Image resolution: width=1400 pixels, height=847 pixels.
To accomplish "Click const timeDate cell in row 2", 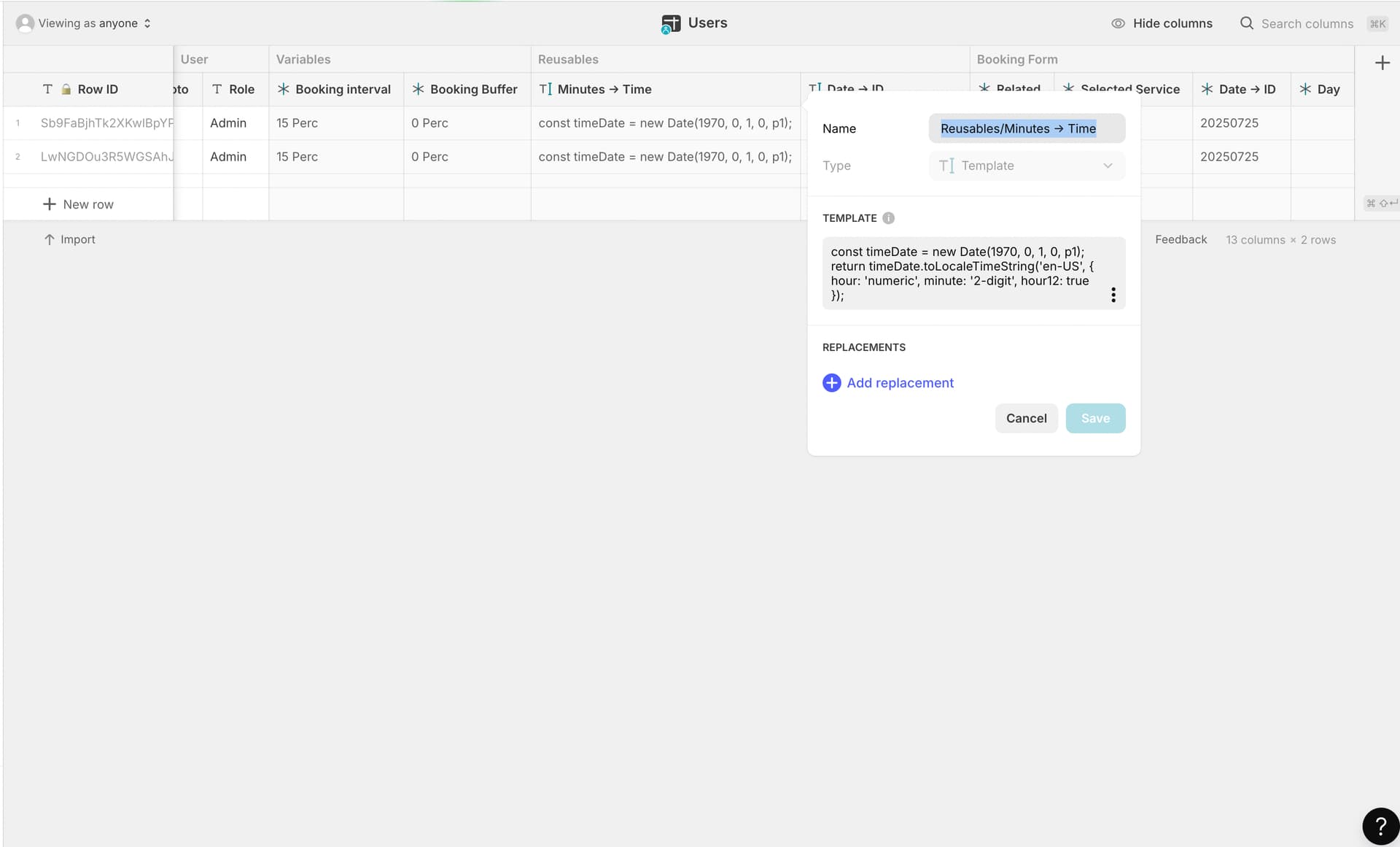I will tap(666, 156).
